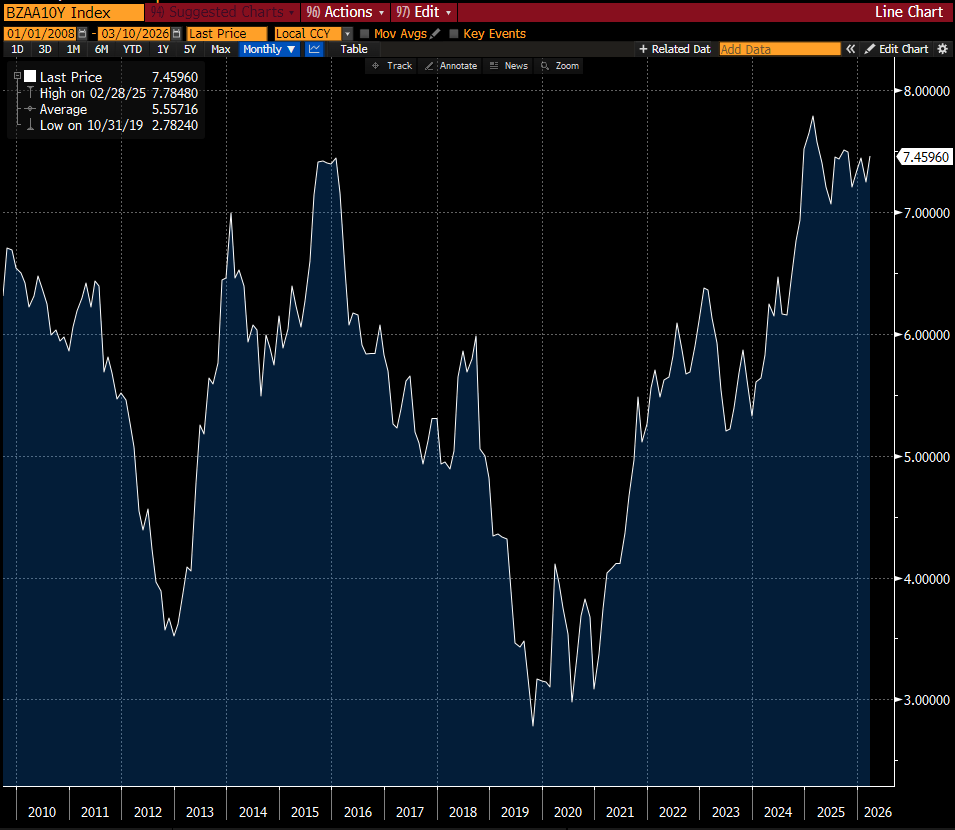Activate the Zoom magnifier tool

point(560,66)
